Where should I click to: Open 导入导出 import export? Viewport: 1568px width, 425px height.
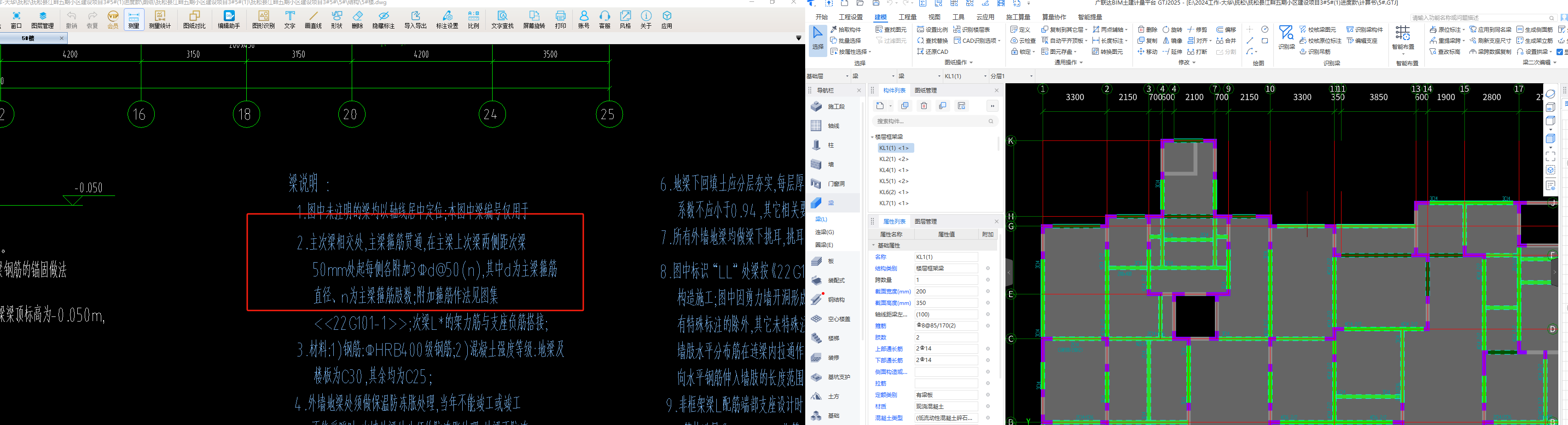pos(416,19)
